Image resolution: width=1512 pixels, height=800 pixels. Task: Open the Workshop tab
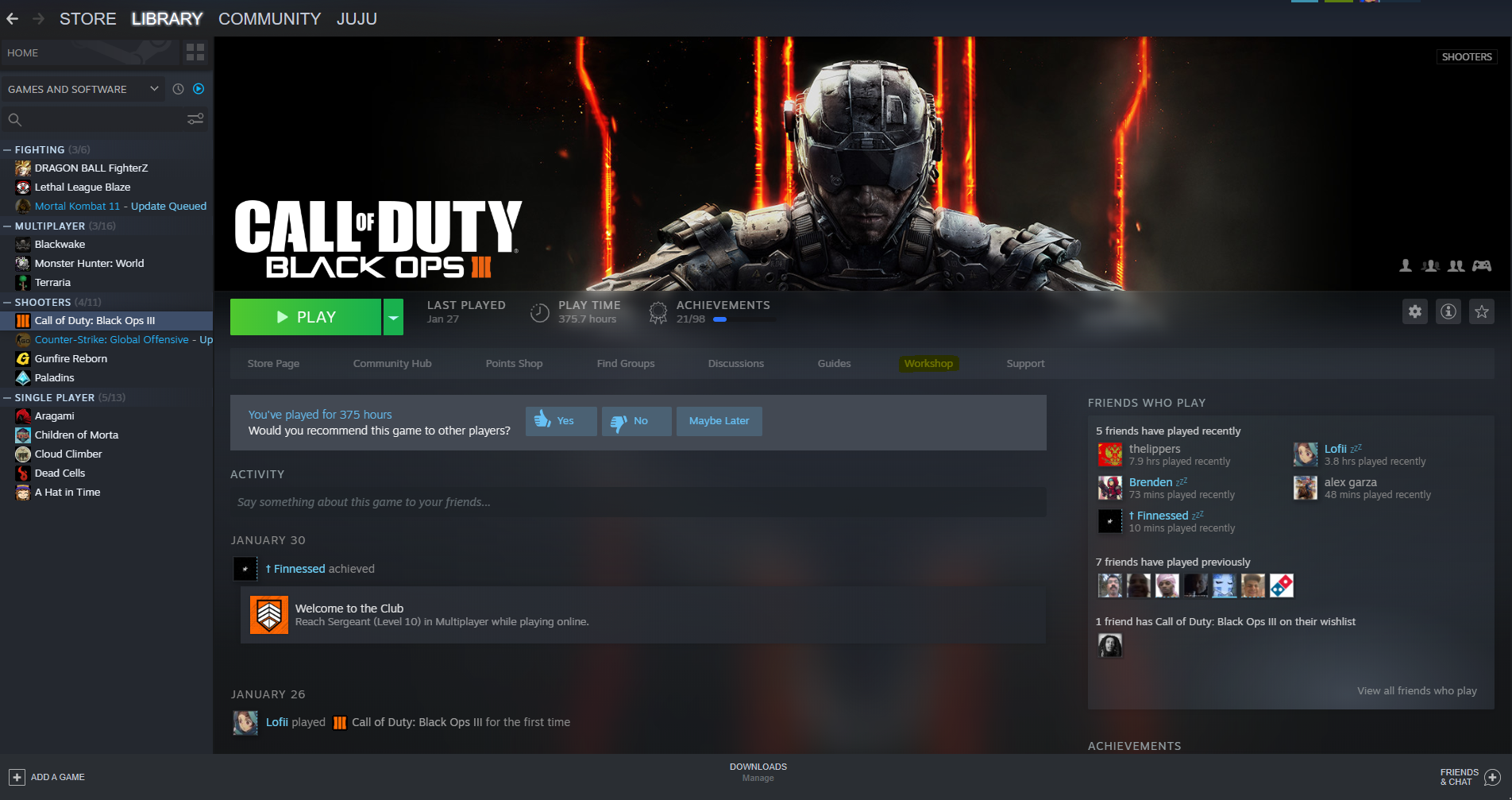[928, 363]
